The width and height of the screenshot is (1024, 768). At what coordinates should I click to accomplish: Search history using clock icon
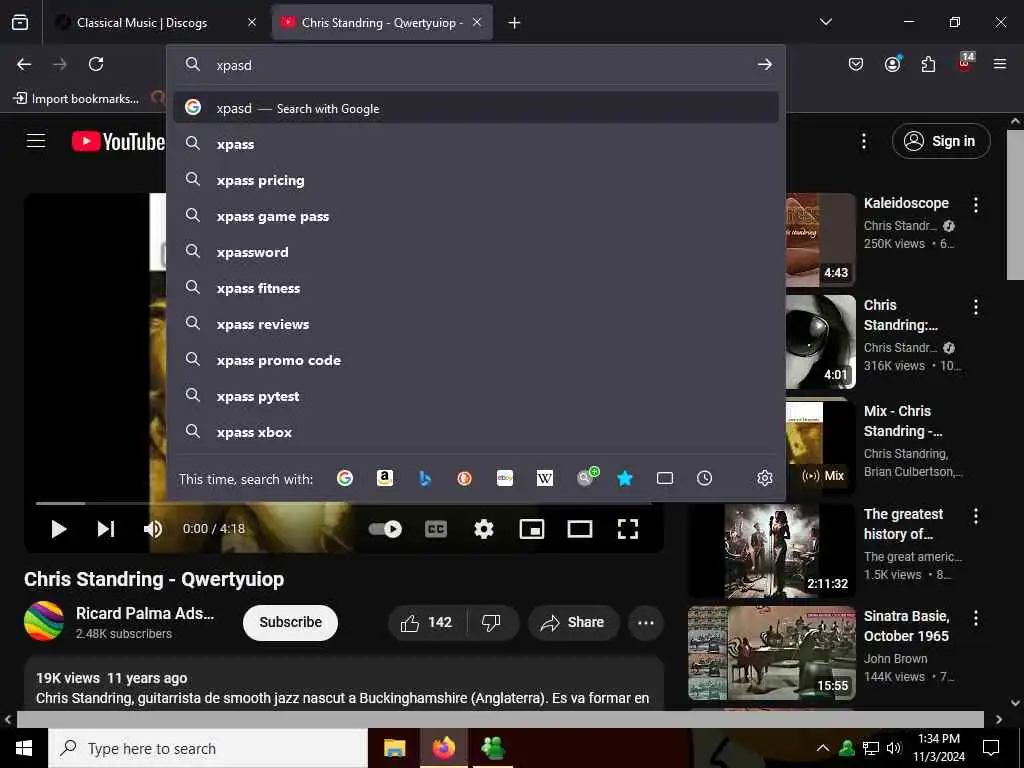[x=705, y=479]
